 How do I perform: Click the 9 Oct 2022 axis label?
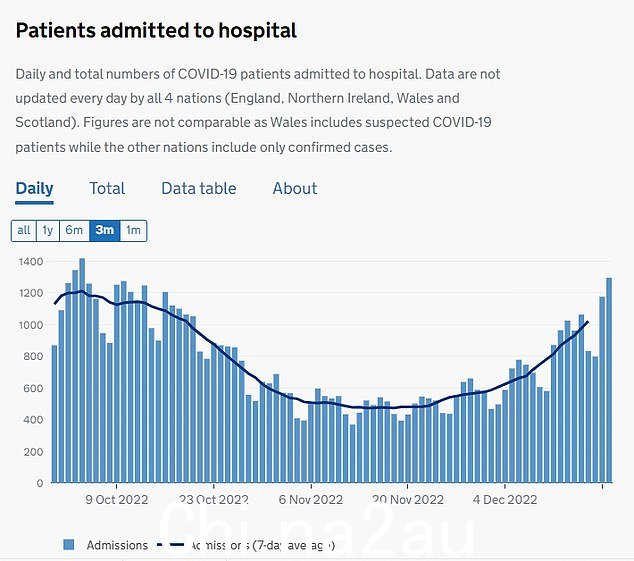tap(117, 500)
